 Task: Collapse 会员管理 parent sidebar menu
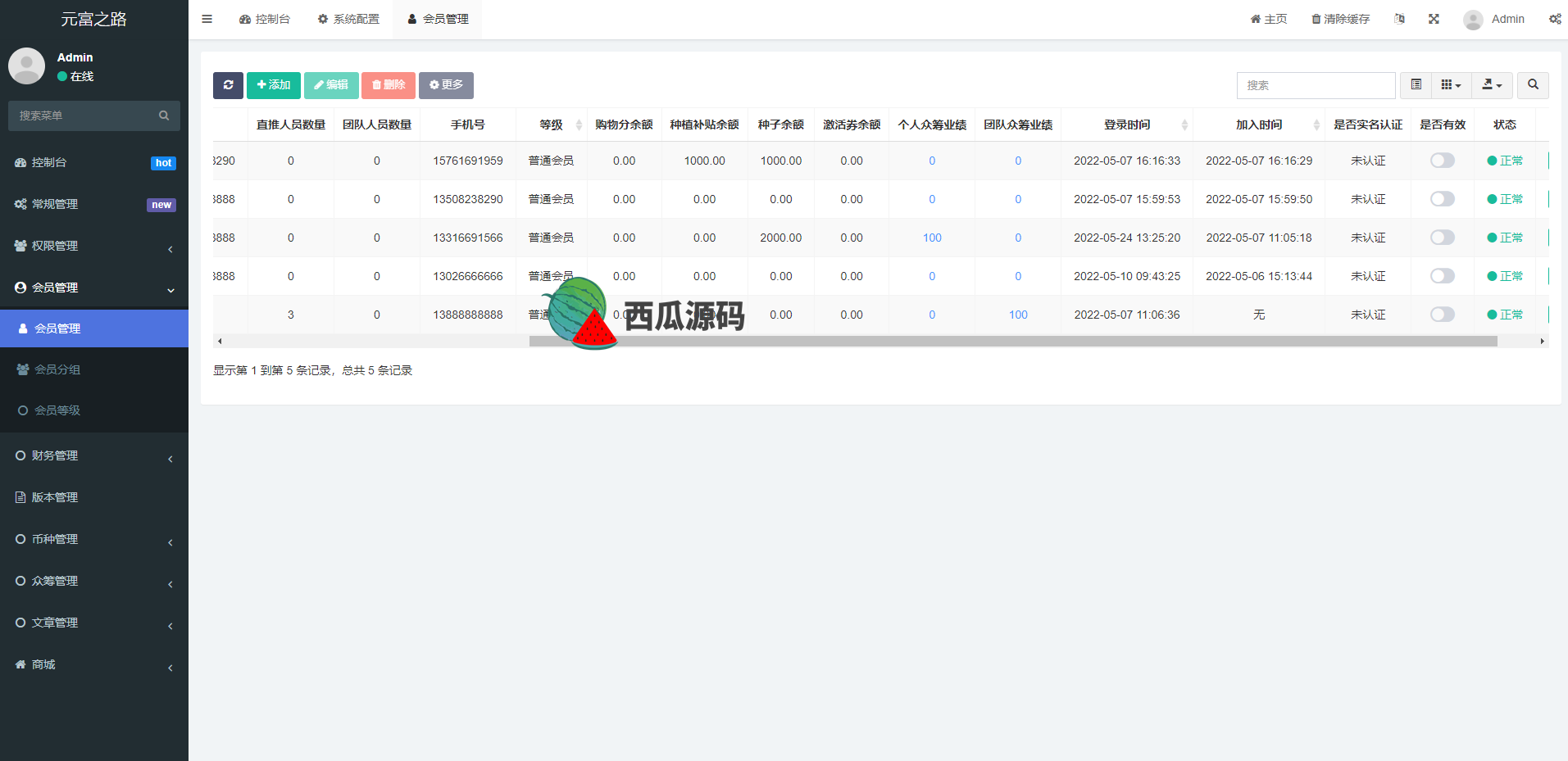tap(94, 288)
